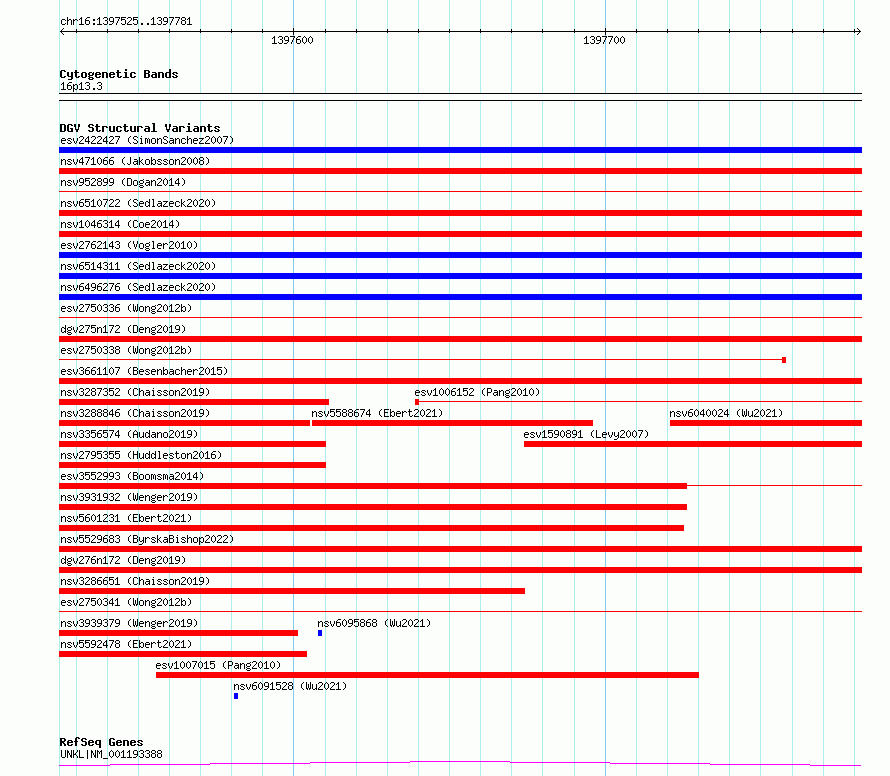Click nsv3286651 (Chaisson2019) variant label
890x776 pixels.
point(135,581)
